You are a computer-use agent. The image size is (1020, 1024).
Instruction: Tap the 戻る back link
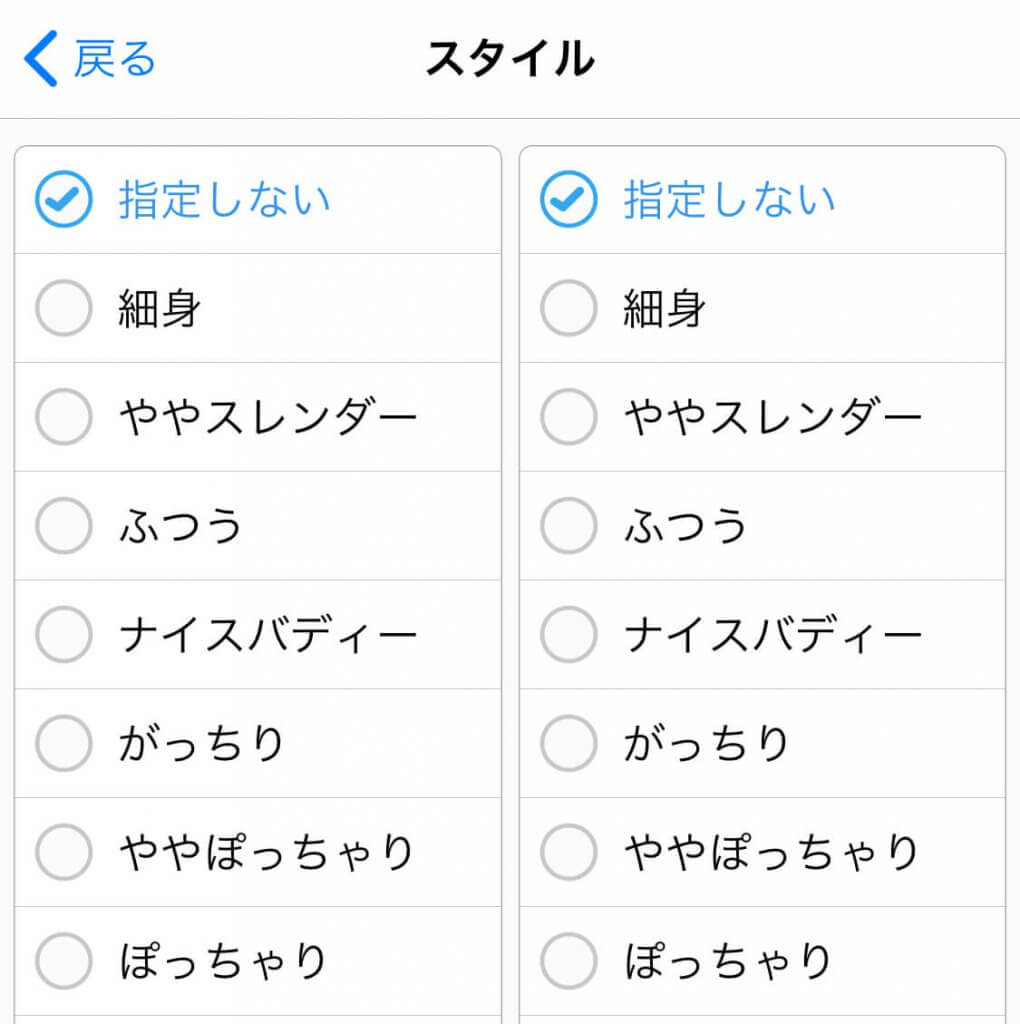pyautogui.click(x=114, y=59)
